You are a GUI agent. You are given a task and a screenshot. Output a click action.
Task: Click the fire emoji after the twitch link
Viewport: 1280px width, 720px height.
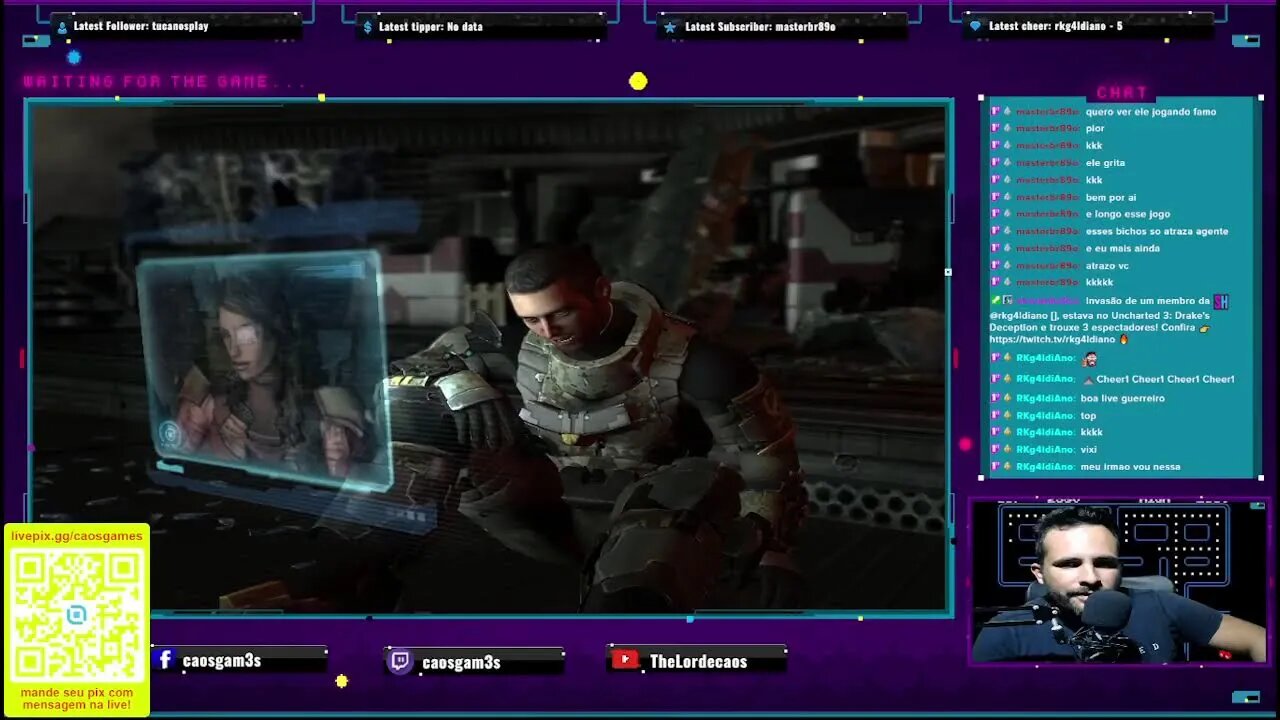[x=1124, y=340]
